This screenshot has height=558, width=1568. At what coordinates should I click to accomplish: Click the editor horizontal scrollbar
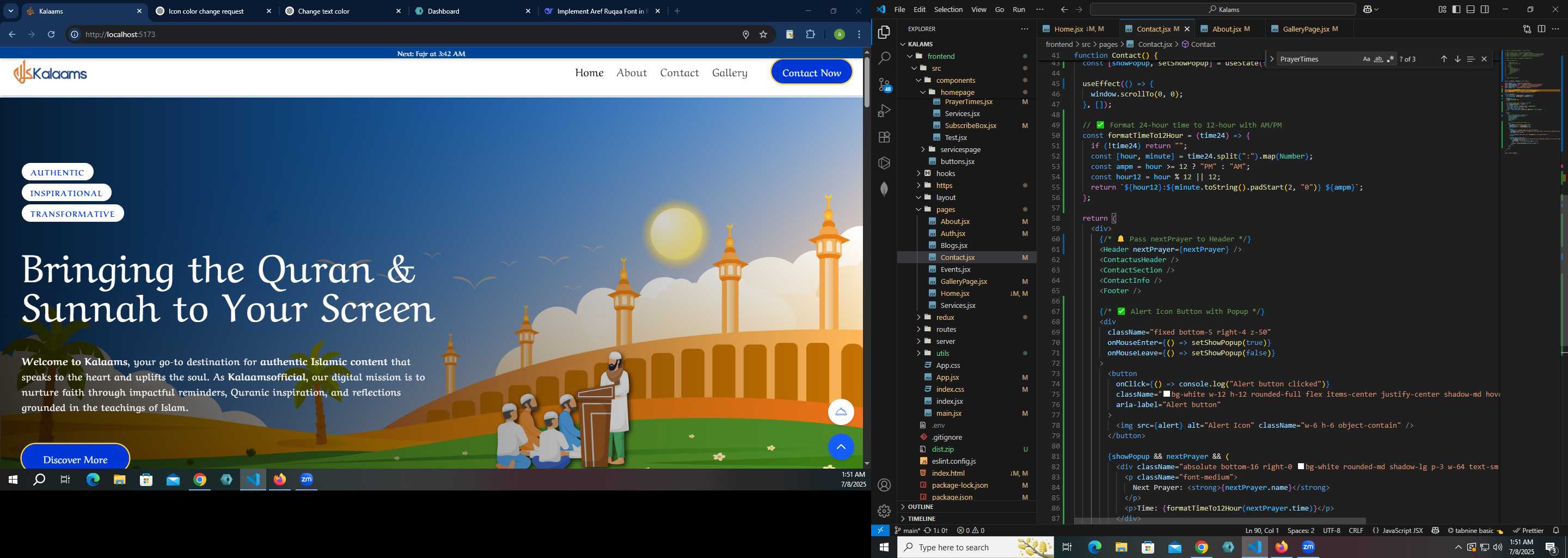tap(1220, 521)
